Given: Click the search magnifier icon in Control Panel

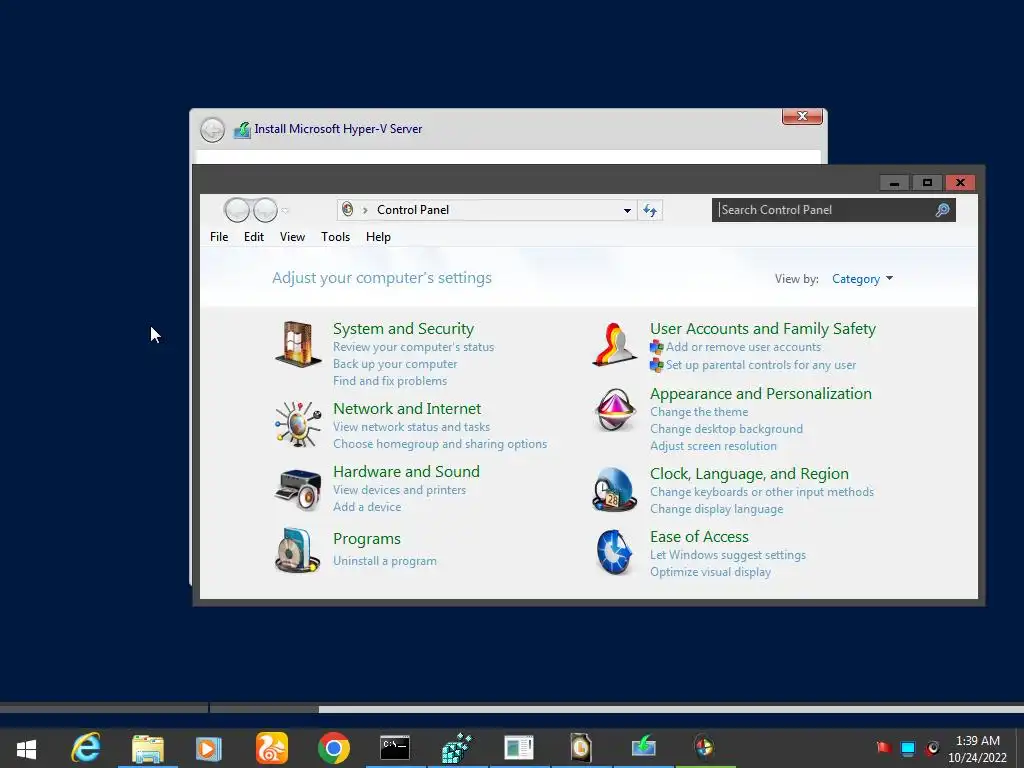Looking at the screenshot, I should pyautogui.click(x=942, y=210).
